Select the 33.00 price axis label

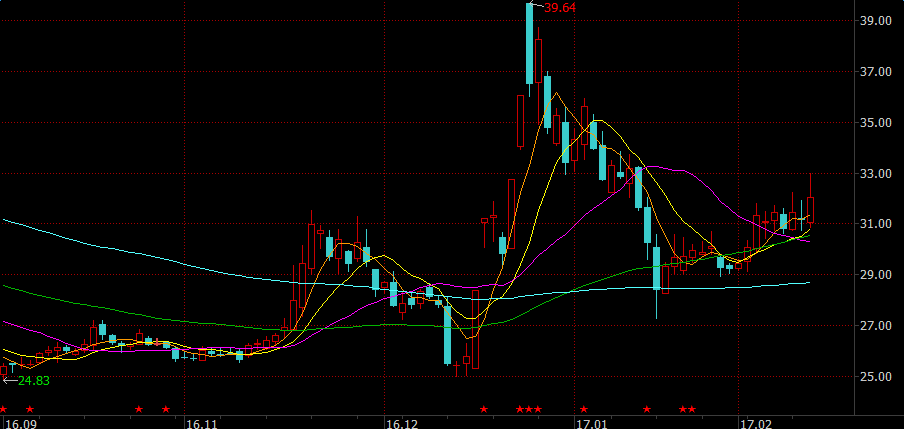tap(876, 173)
